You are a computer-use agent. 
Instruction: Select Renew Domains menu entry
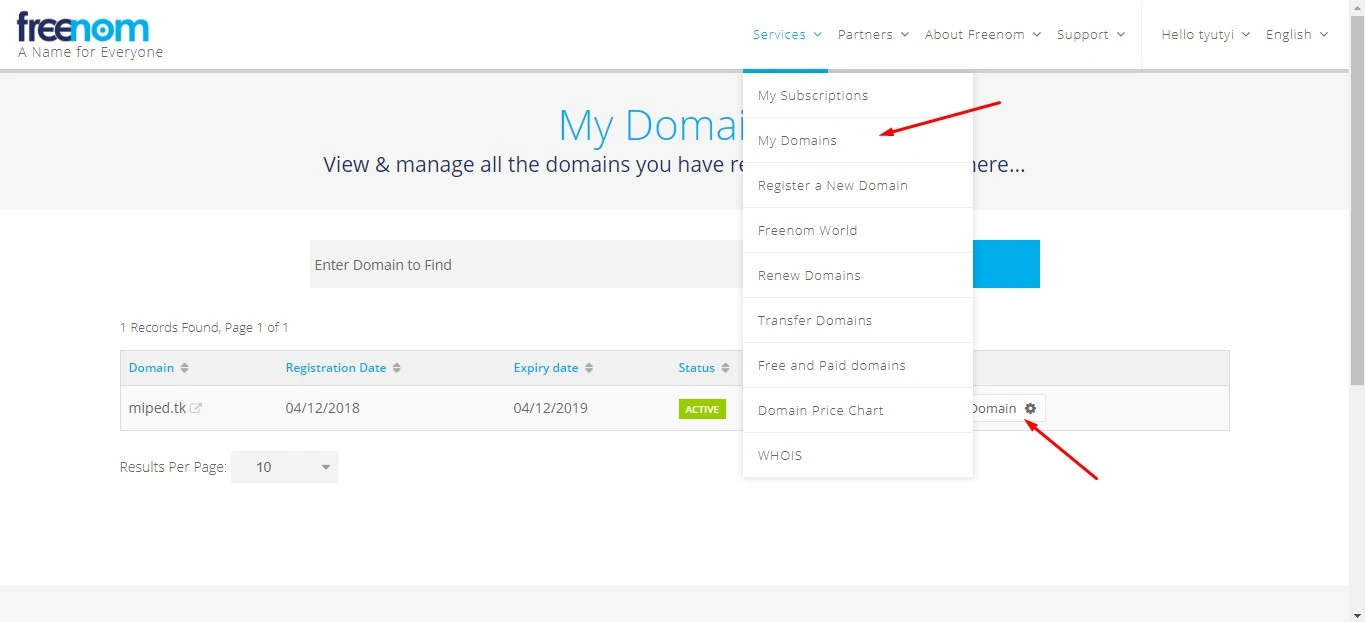tap(858, 275)
